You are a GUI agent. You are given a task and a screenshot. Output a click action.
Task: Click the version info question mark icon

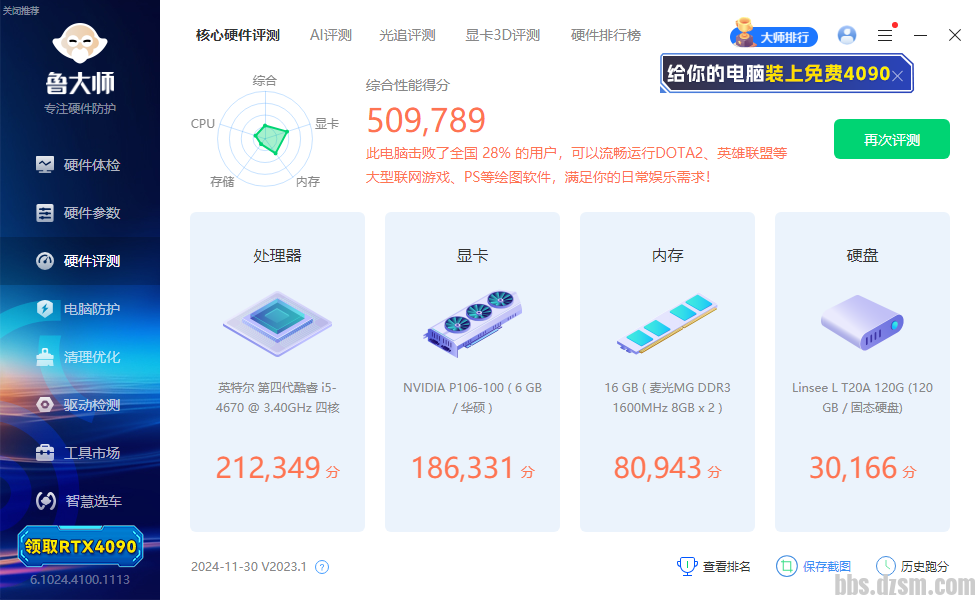pos(322,567)
